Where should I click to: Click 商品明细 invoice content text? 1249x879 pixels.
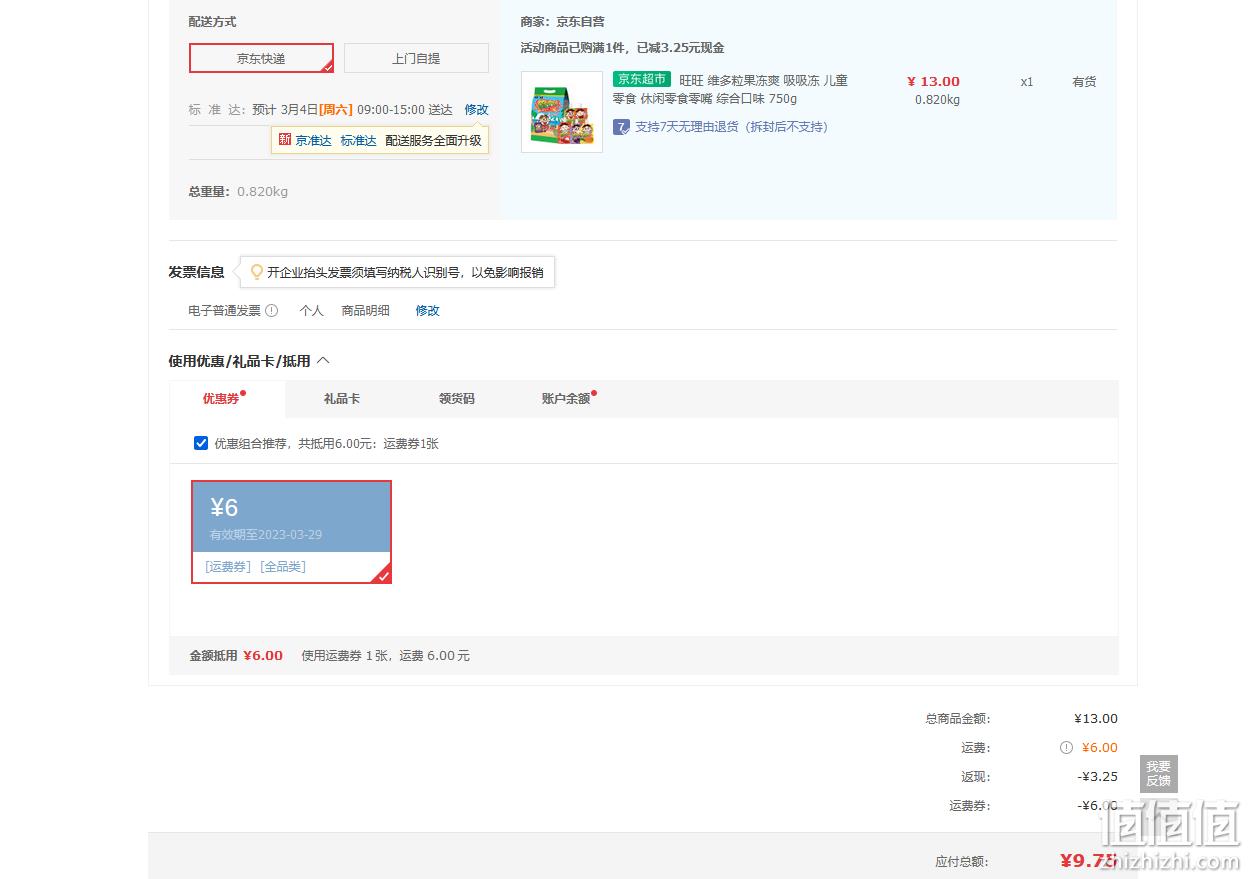coord(365,311)
